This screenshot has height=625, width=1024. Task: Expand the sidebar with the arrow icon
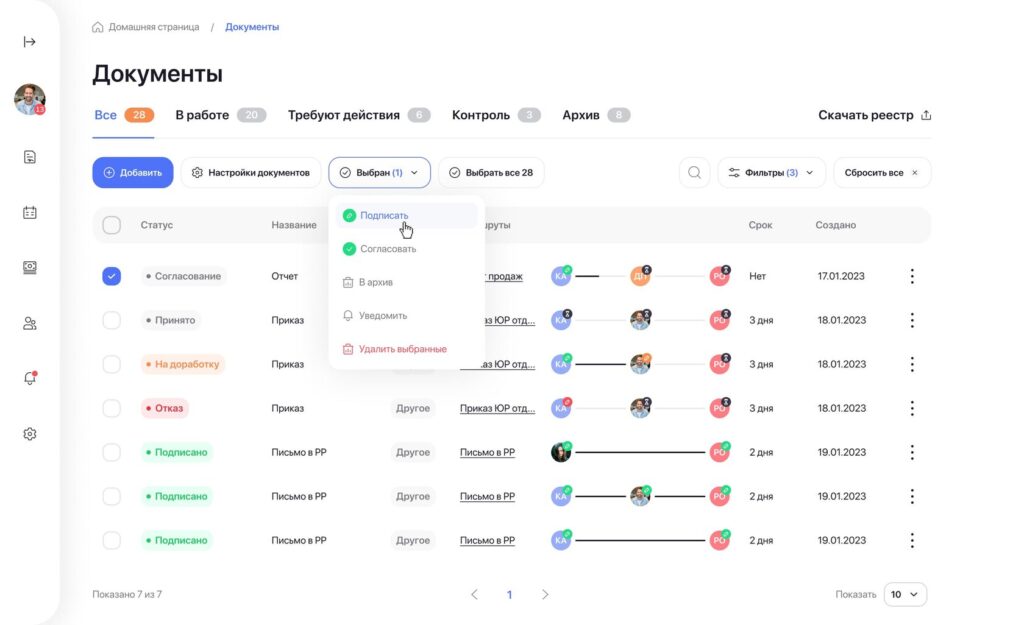30,42
